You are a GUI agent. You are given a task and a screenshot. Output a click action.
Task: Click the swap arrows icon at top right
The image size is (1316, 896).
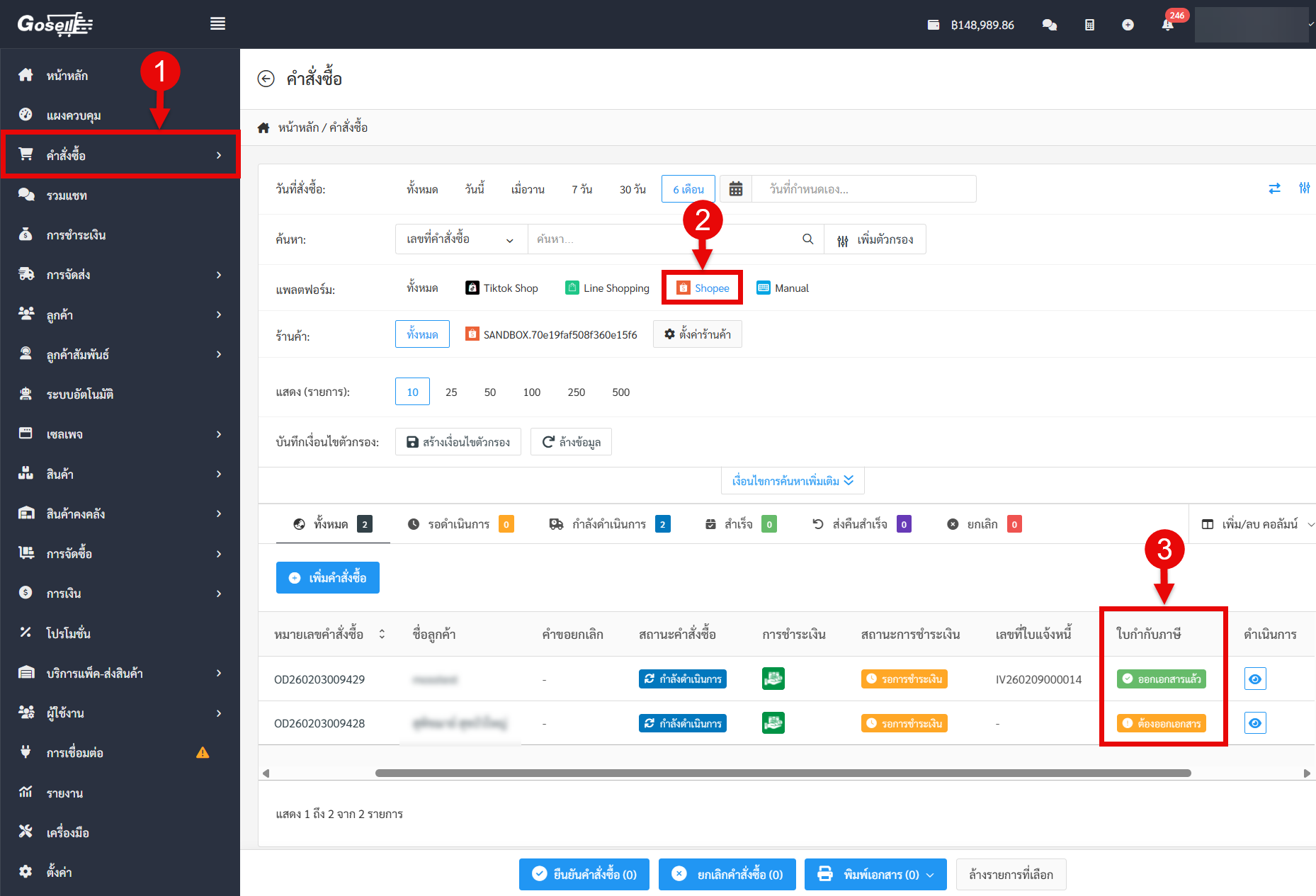point(1274,188)
